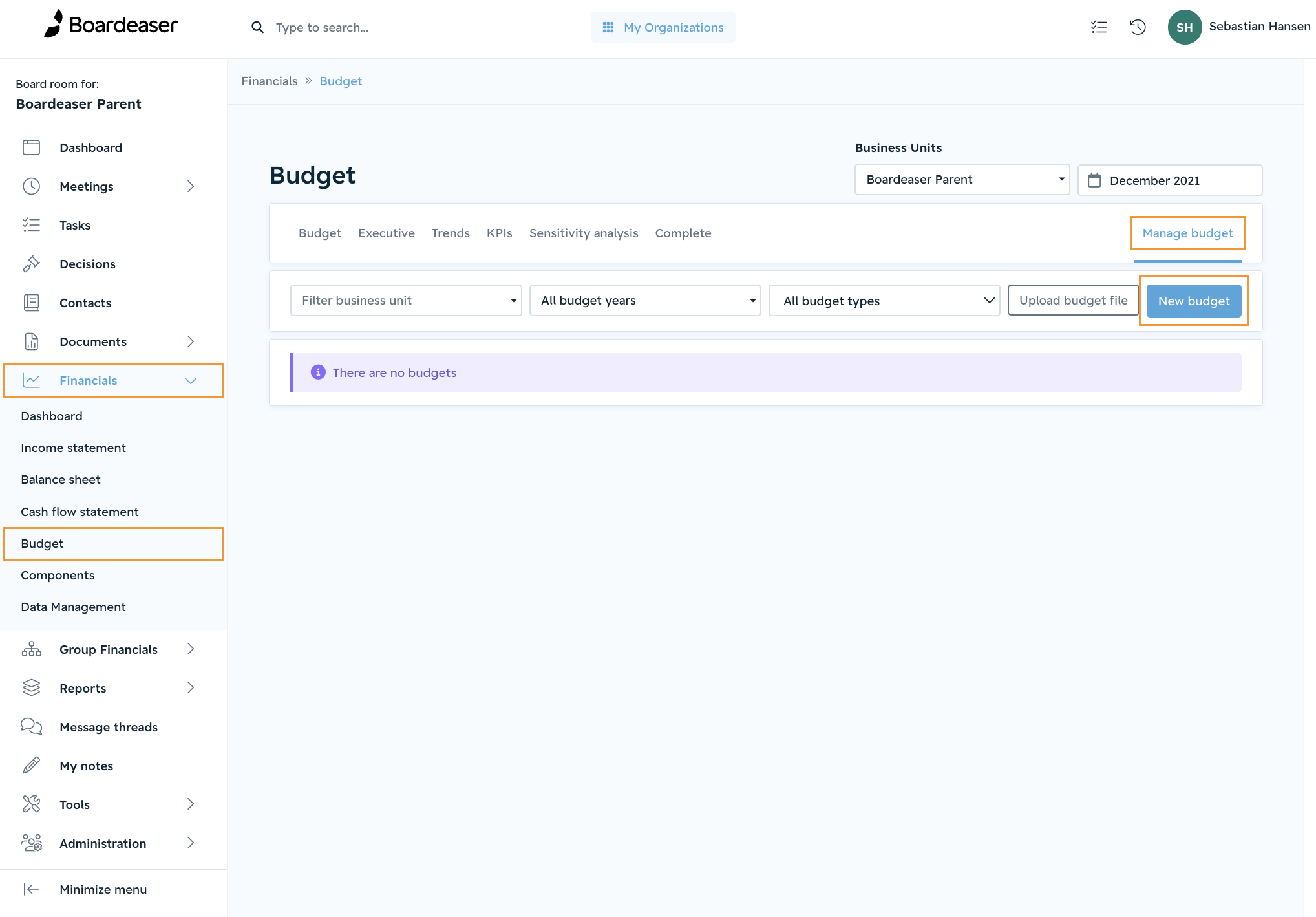Expand the Administration submenu chevron
The image size is (1316, 917).
pos(191,843)
